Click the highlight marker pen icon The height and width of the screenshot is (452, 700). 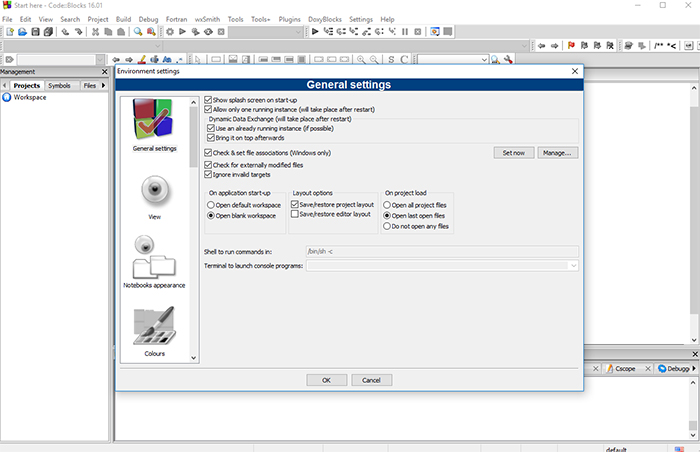142,59
